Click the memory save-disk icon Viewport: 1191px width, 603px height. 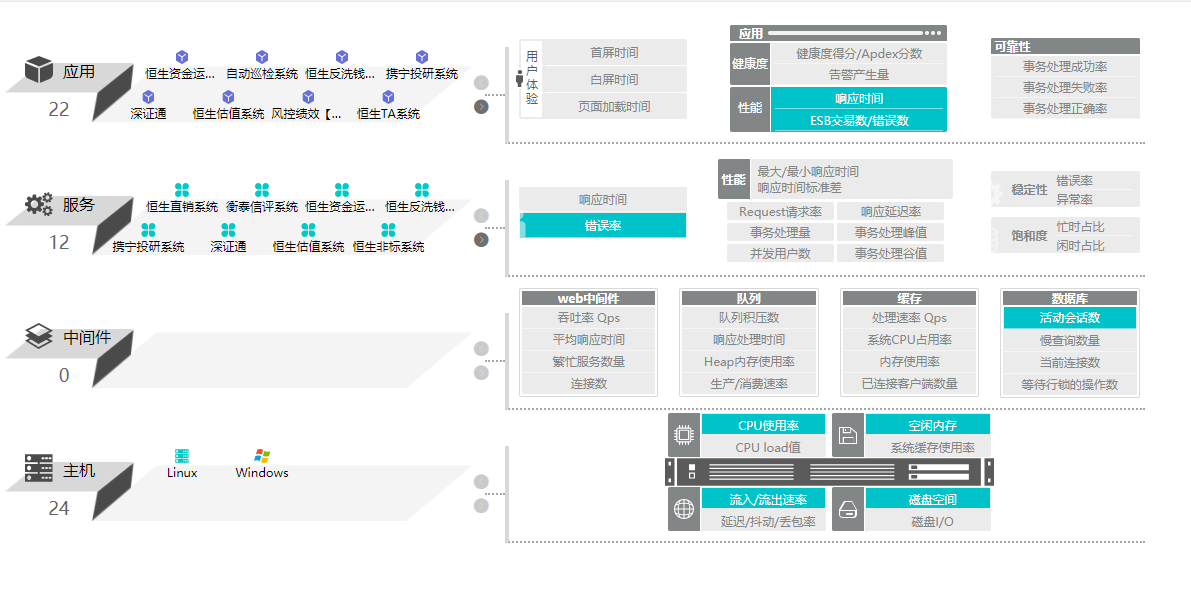[x=848, y=435]
